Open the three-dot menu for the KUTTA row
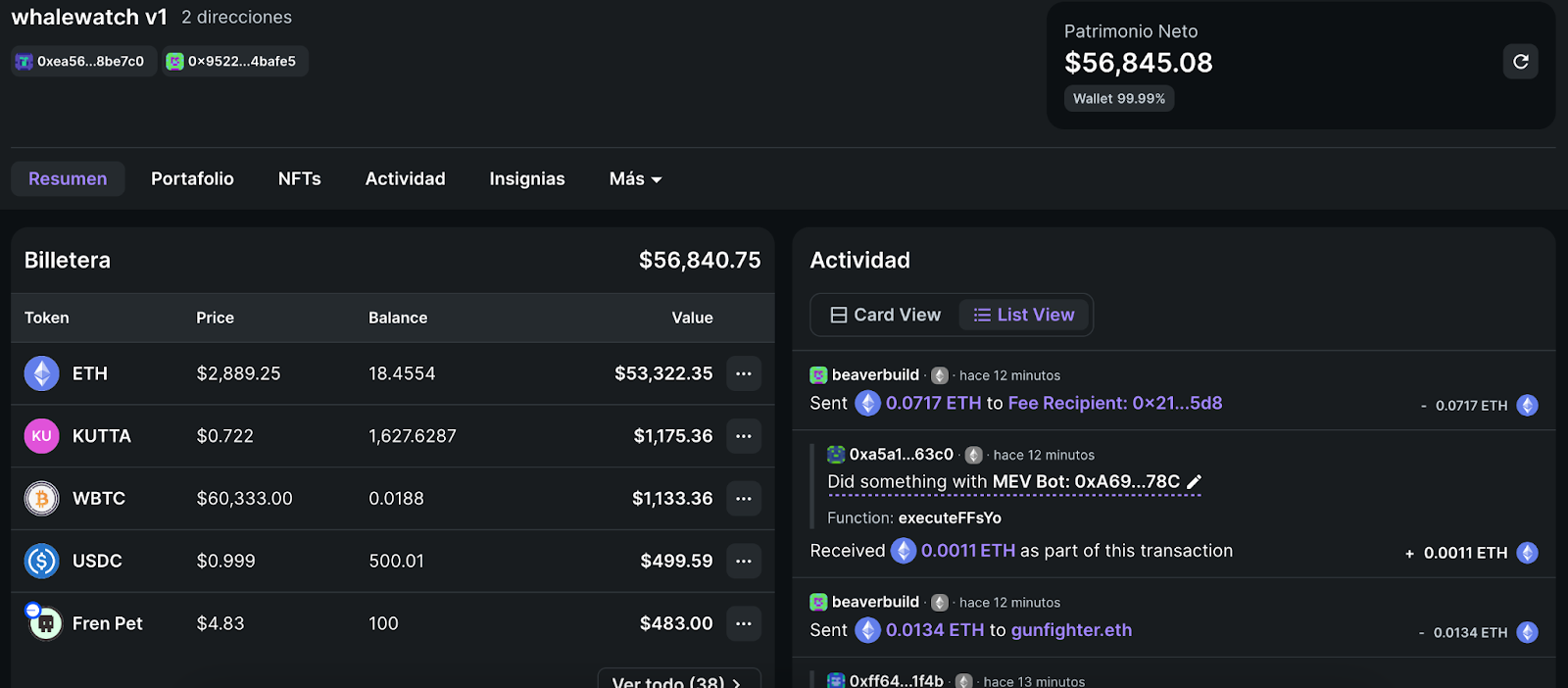Image resolution: width=1568 pixels, height=688 pixels. [x=744, y=436]
